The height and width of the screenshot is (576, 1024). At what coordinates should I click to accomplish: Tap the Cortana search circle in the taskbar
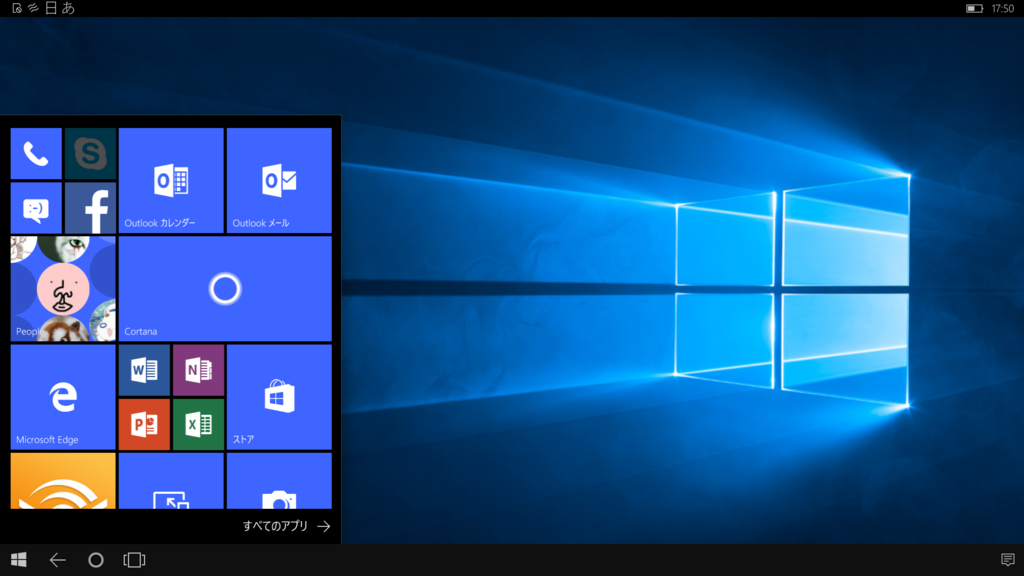(96, 560)
